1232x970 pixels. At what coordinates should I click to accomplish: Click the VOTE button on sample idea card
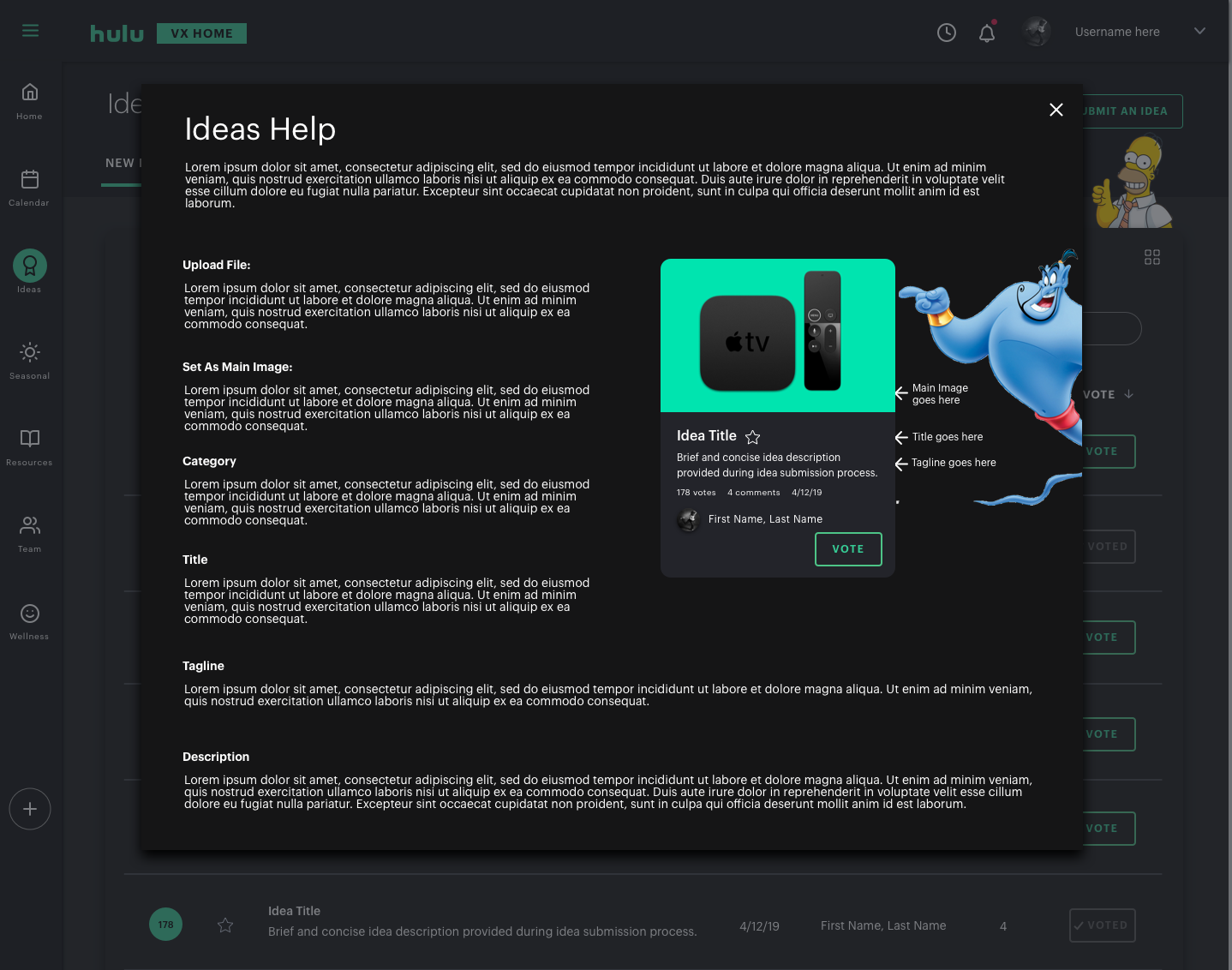(848, 549)
